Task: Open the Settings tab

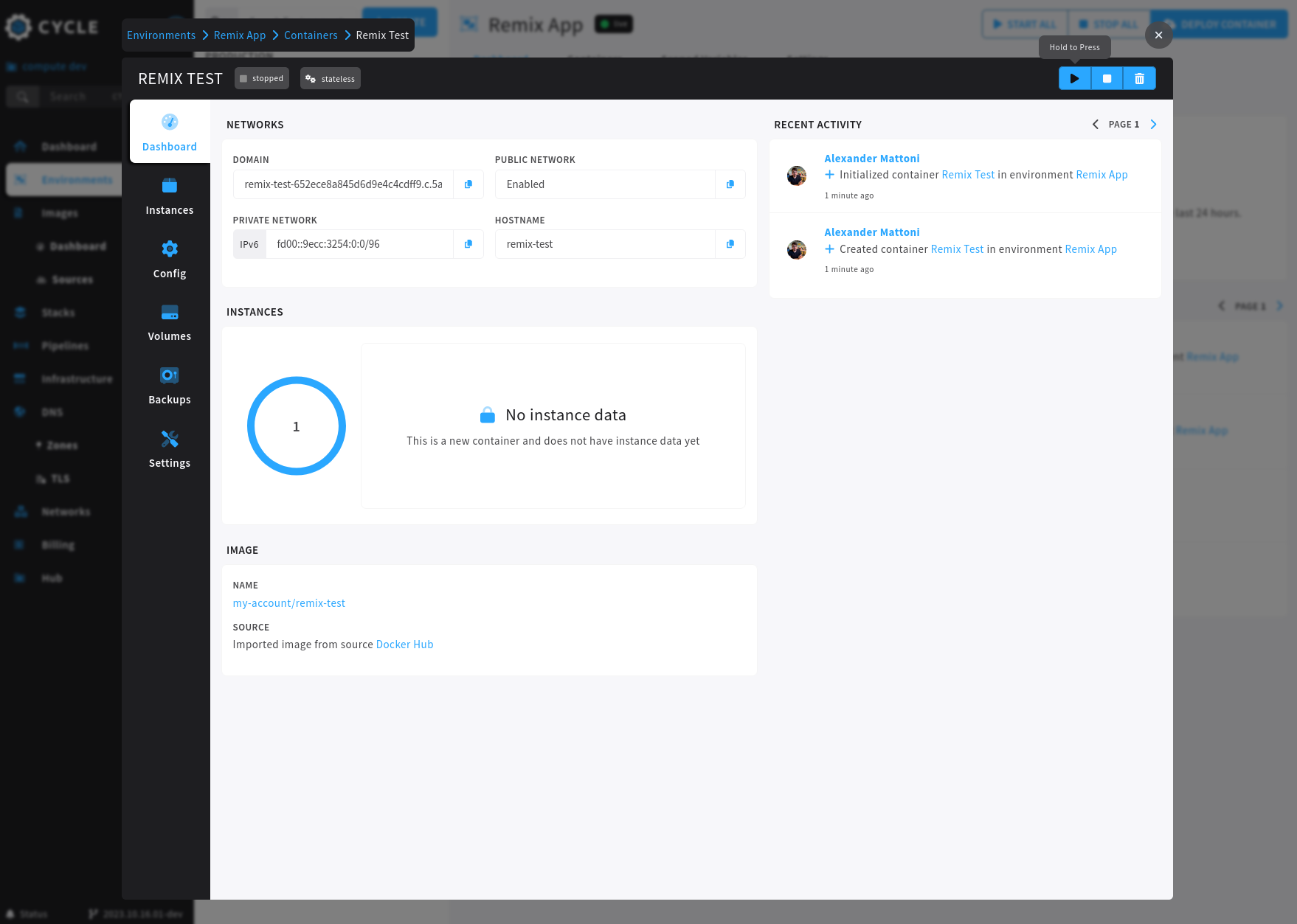Action: 170,449
